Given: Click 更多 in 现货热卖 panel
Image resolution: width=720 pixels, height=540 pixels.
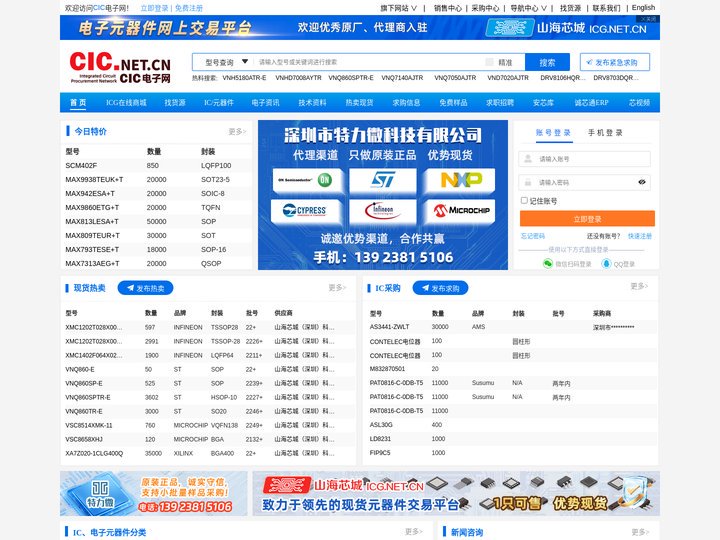Looking at the screenshot, I should 337,287.
